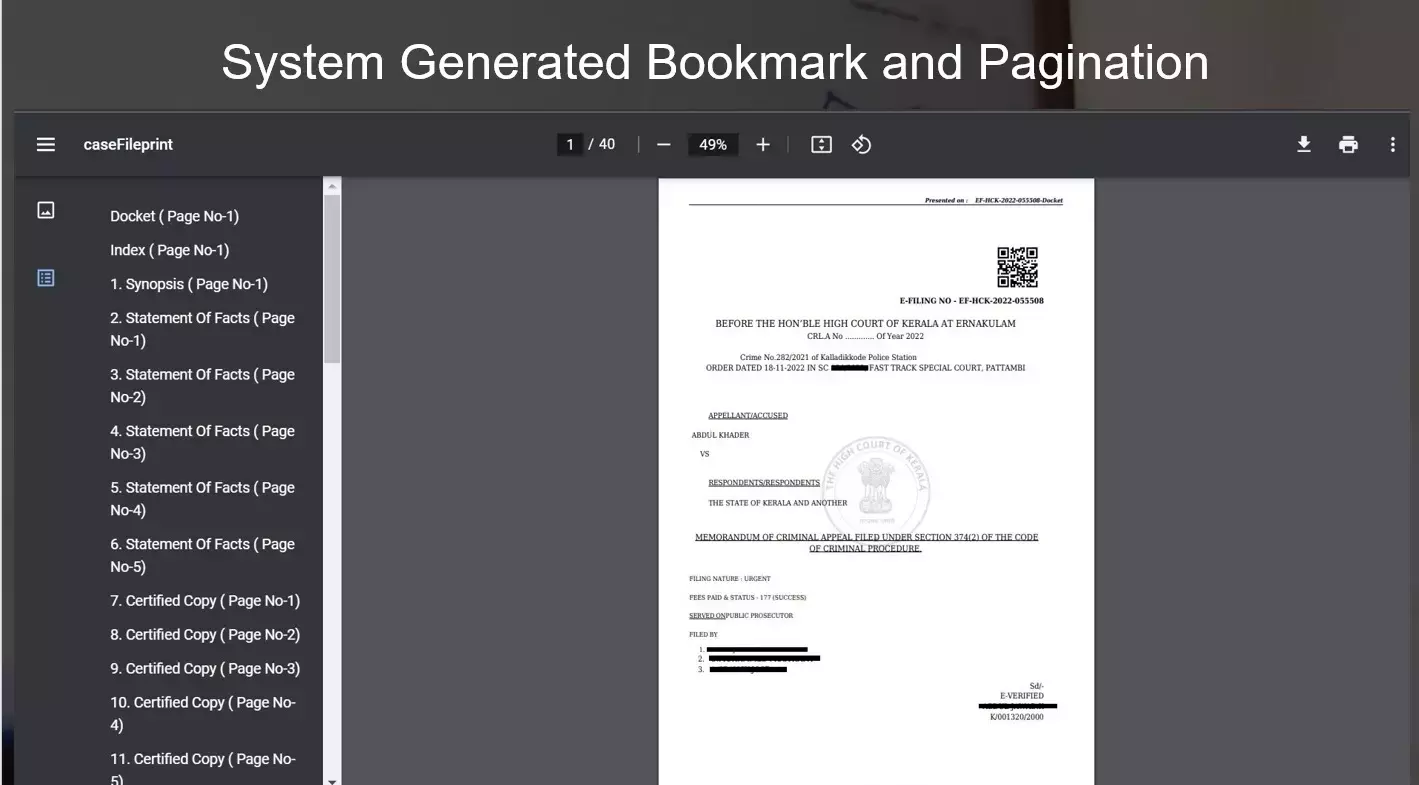This screenshot has height=785, width=1419.
Task: Toggle the sidebar with the hamburger menu icon
Action: (x=46, y=144)
